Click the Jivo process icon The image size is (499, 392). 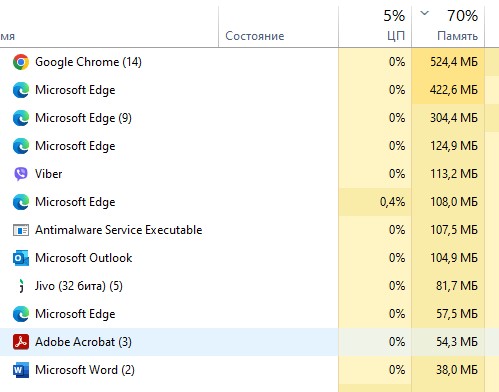tap(21, 286)
